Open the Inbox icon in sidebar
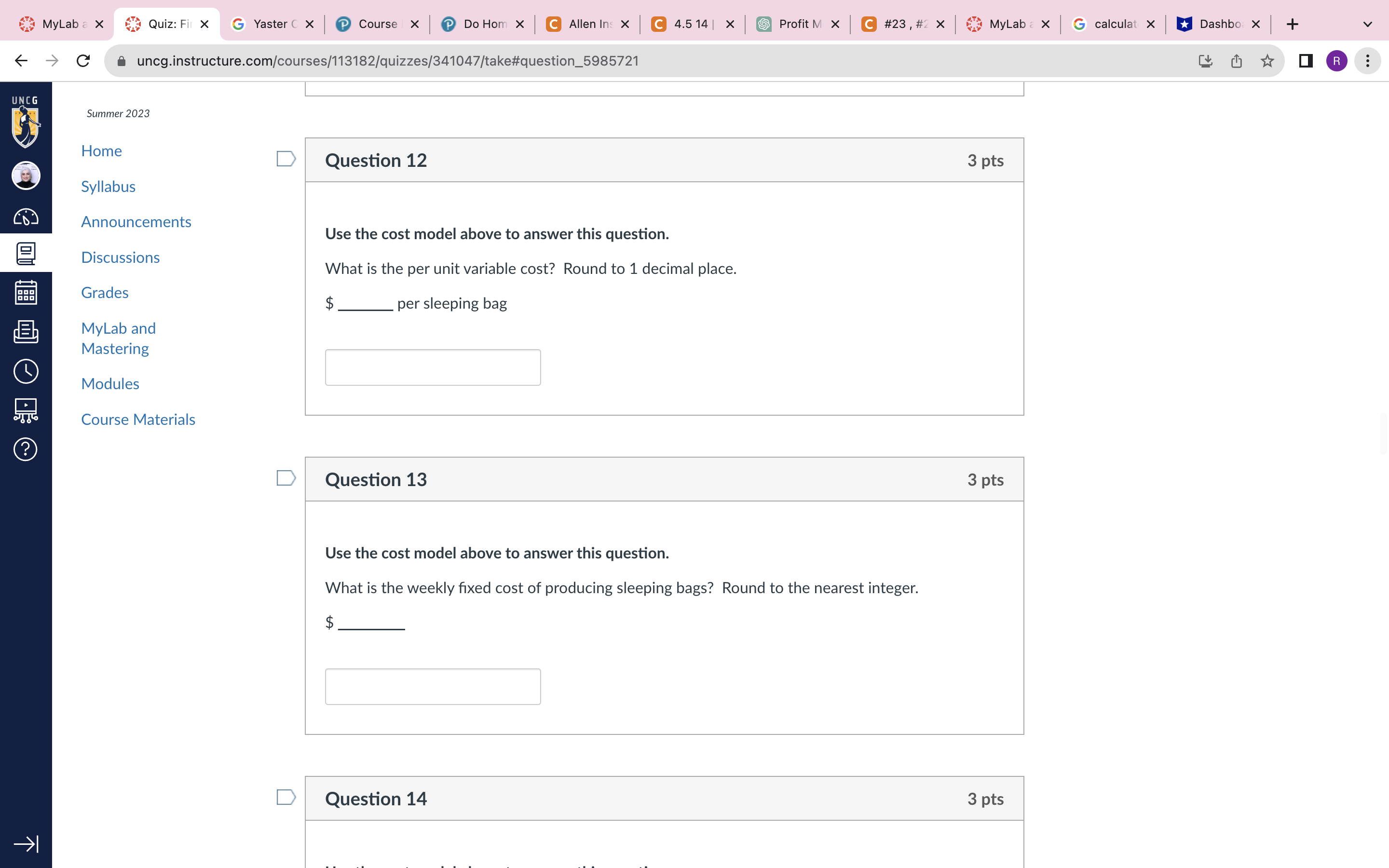The height and width of the screenshot is (868, 1389). pyautogui.click(x=26, y=332)
